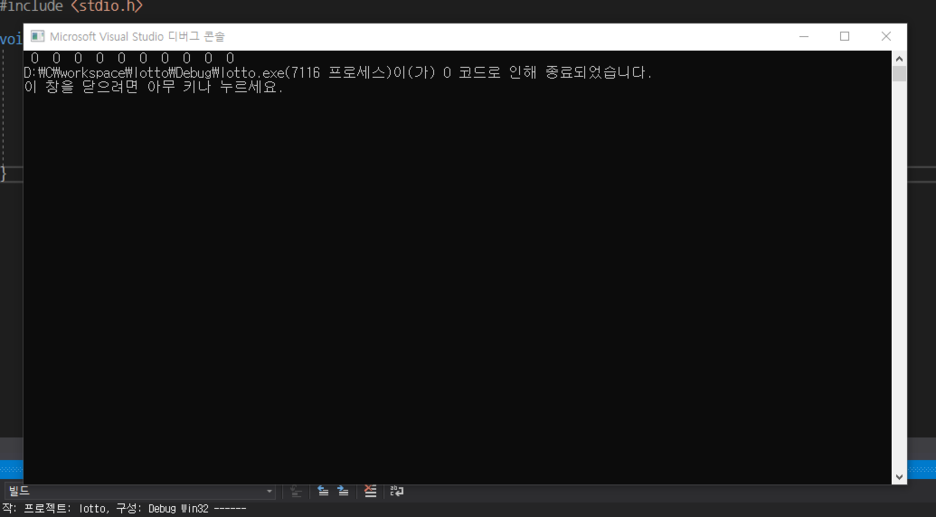Screen dimensions: 936x517
Task: Click the disabled find-message-in-code icon in output toolbar
Action: coord(295,491)
